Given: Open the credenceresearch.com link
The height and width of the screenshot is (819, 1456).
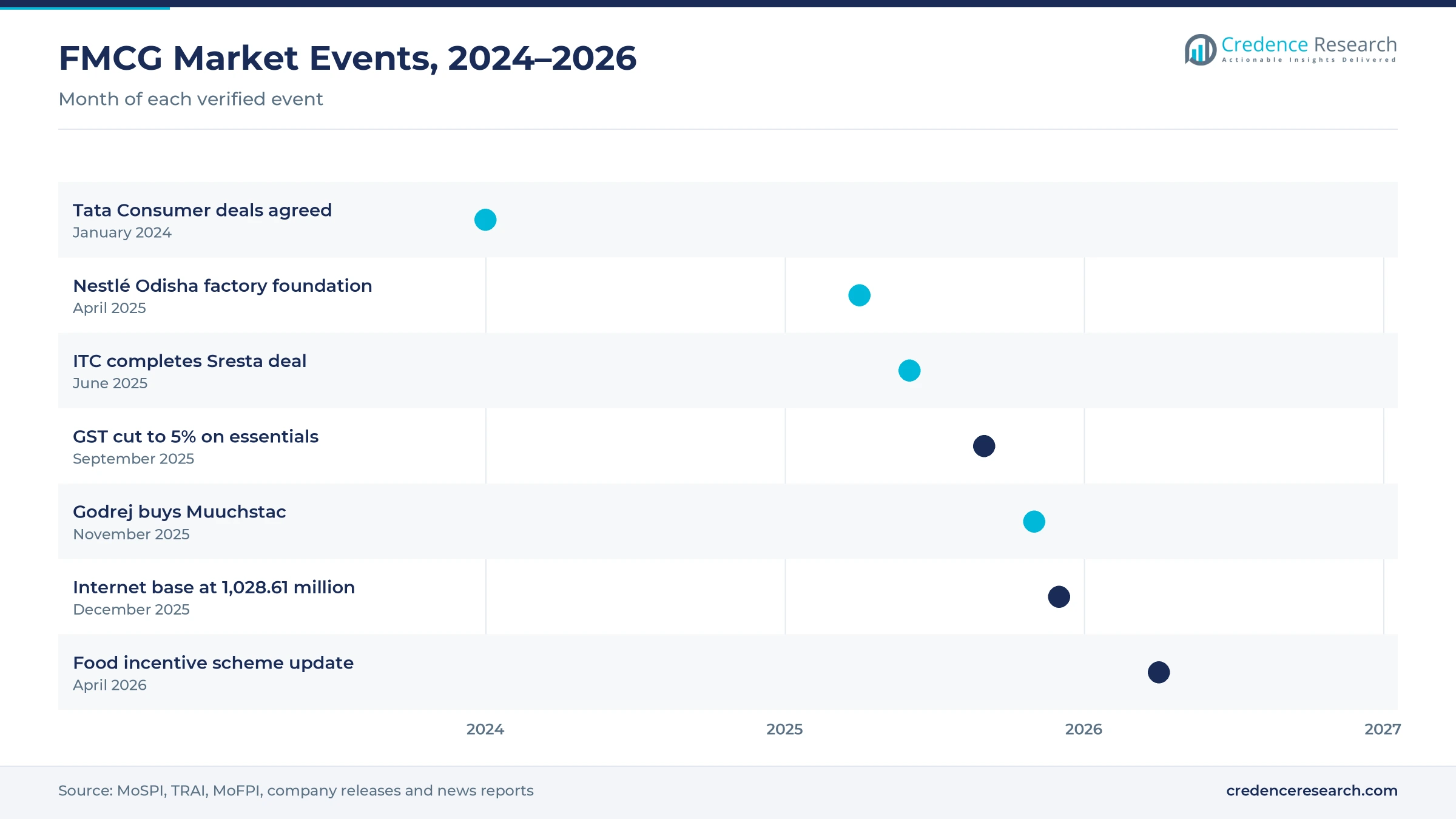Looking at the screenshot, I should pyautogui.click(x=1312, y=790).
